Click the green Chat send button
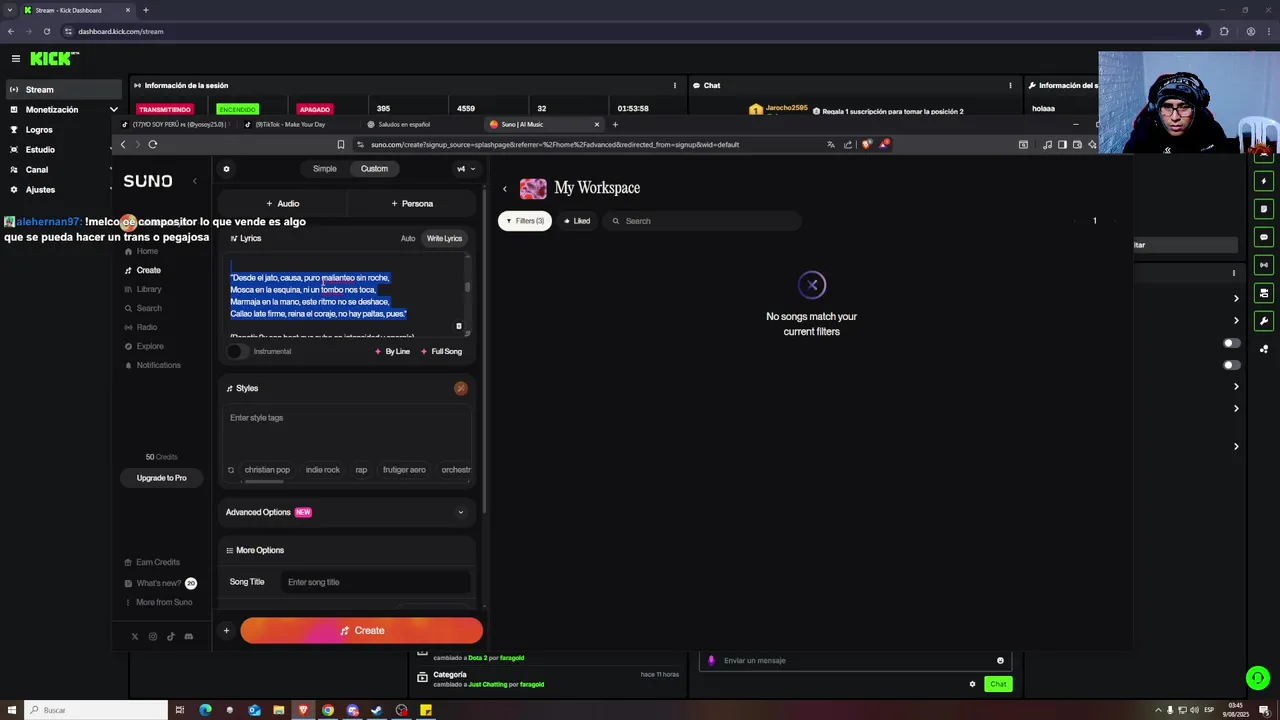This screenshot has height=720, width=1280. 998,684
